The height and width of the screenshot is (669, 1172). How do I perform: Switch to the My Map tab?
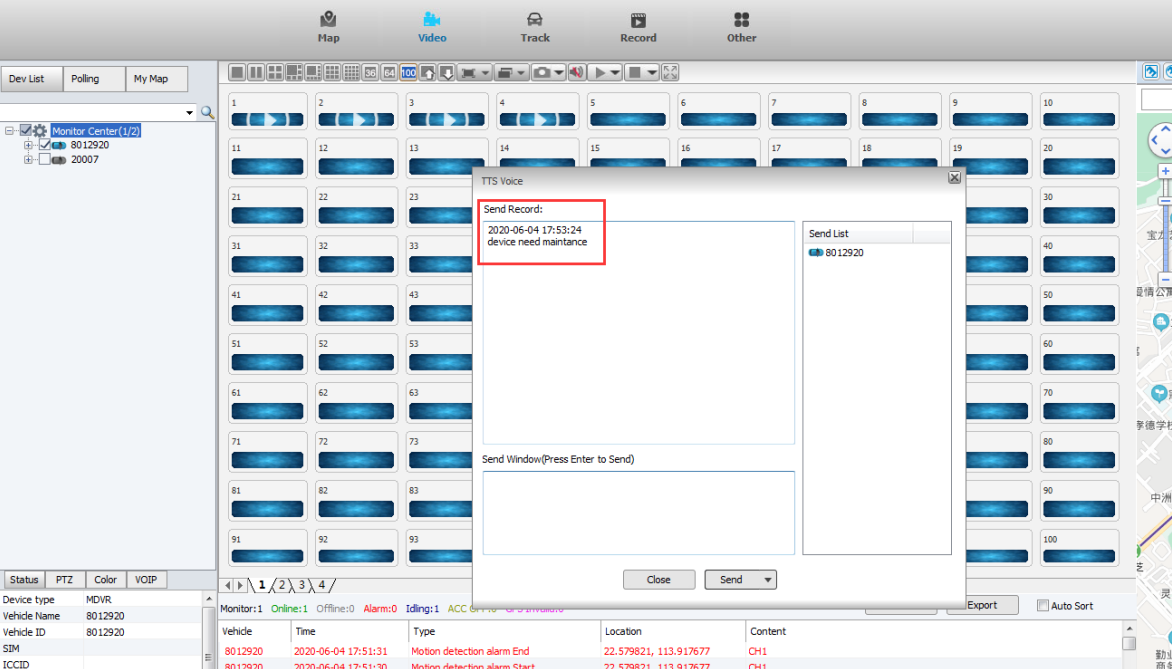156,78
